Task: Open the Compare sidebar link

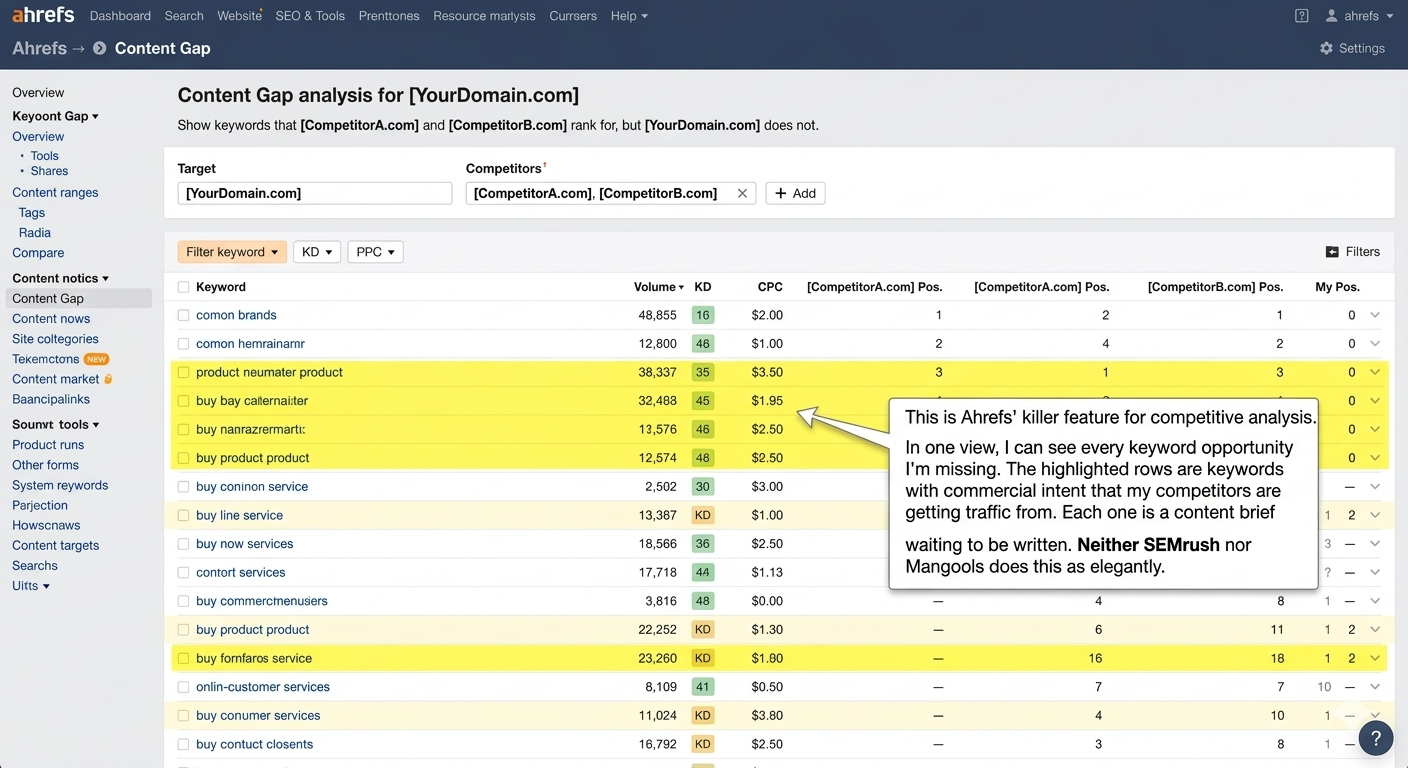Action: pyautogui.click(x=38, y=253)
